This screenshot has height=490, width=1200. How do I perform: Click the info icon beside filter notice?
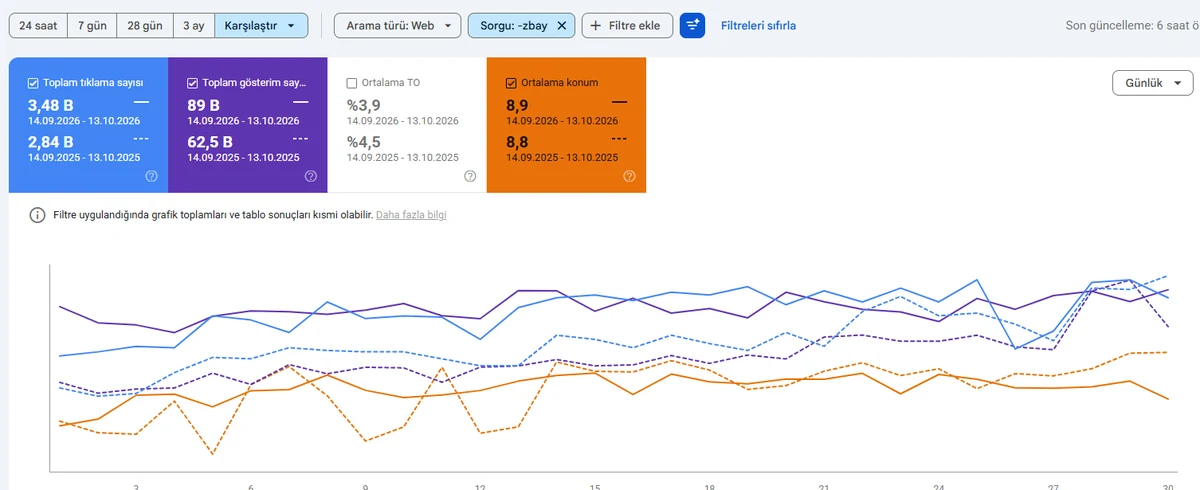coord(37,215)
